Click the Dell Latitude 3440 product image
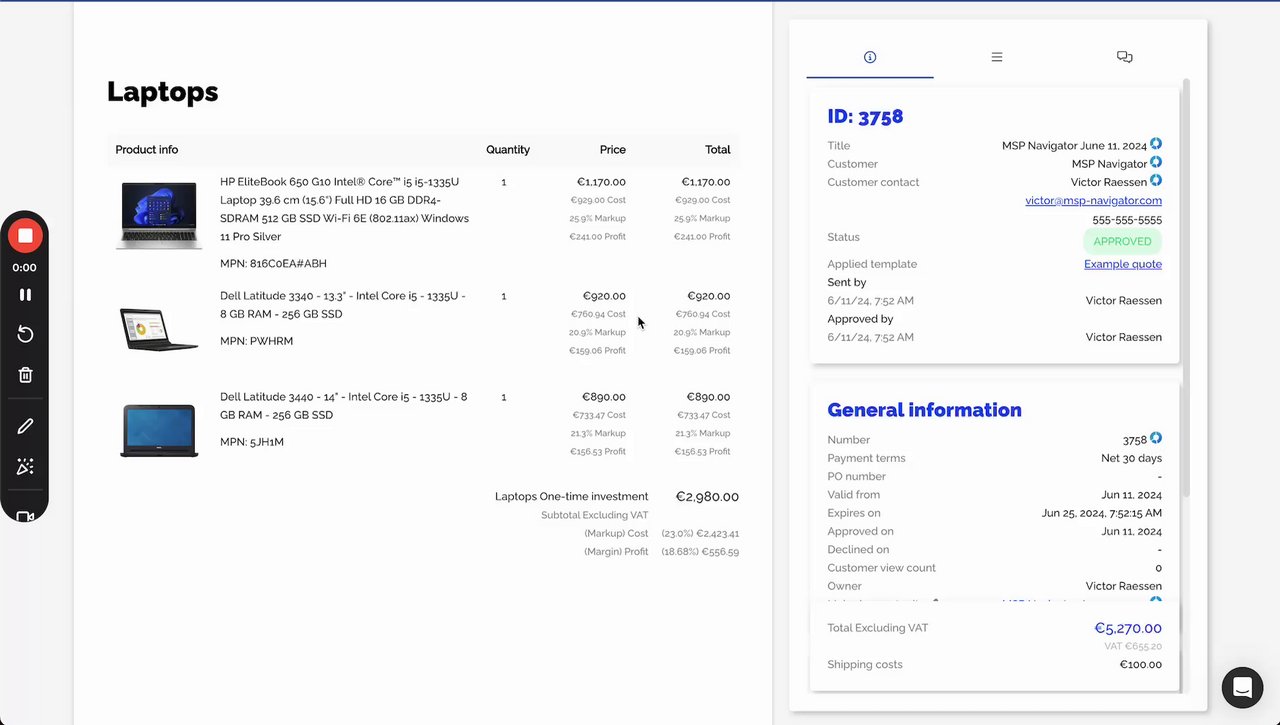1280x725 pixels. (159, 430)
